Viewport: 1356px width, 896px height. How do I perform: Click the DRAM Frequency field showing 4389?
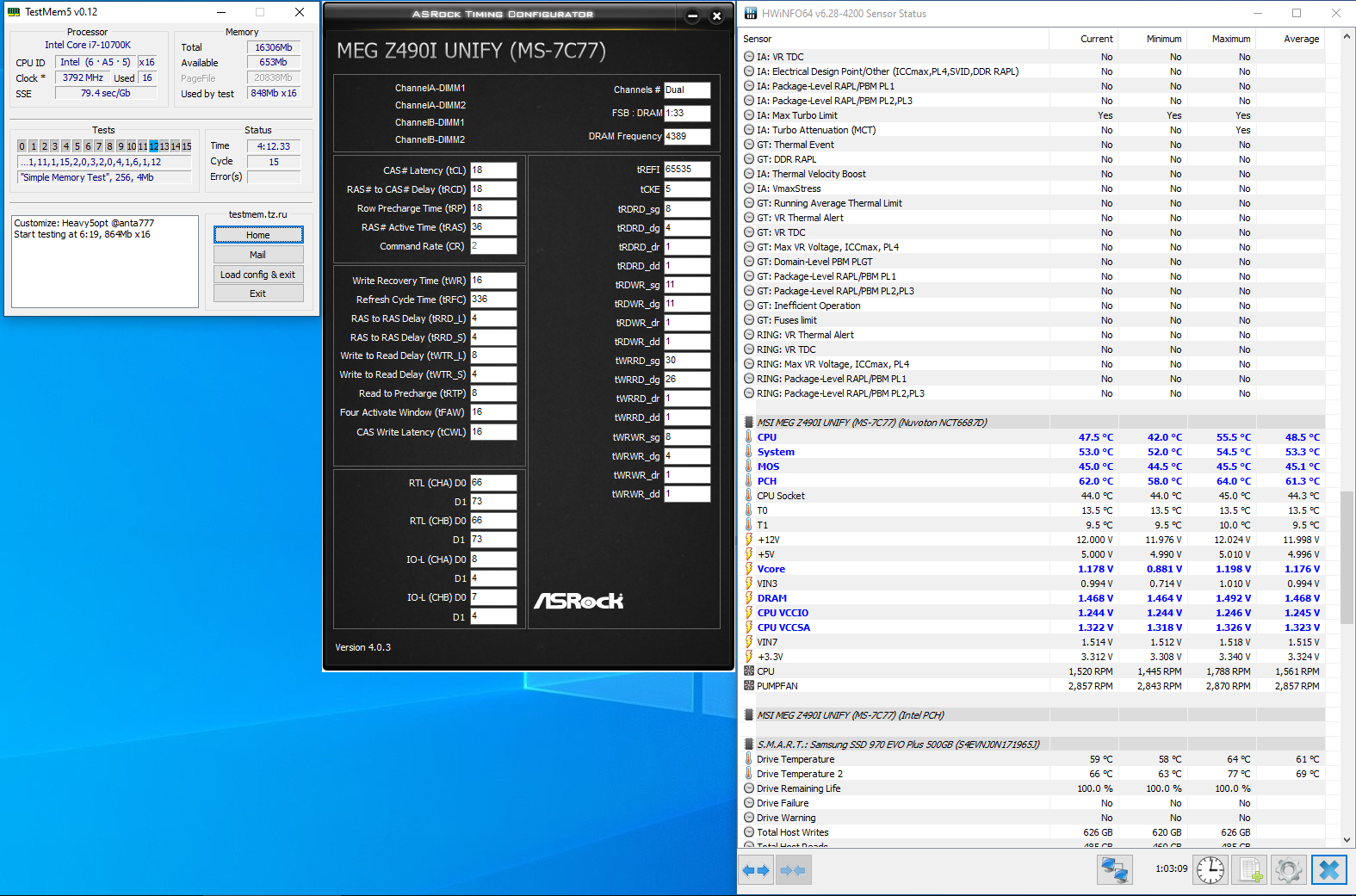pyautogui.click(x=687, y=136)
